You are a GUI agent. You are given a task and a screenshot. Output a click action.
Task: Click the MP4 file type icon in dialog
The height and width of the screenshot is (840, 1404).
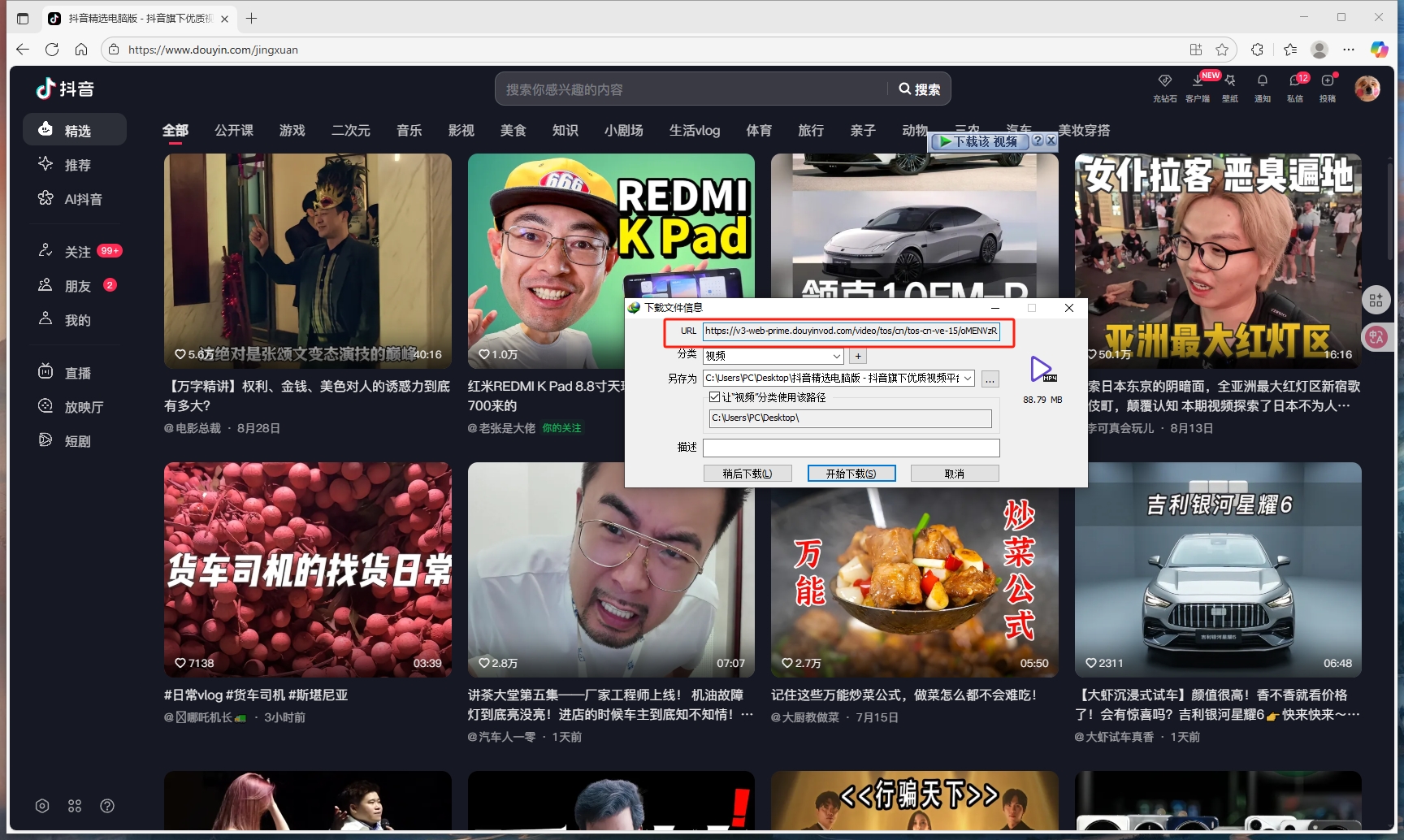(x=1042, y=370)
